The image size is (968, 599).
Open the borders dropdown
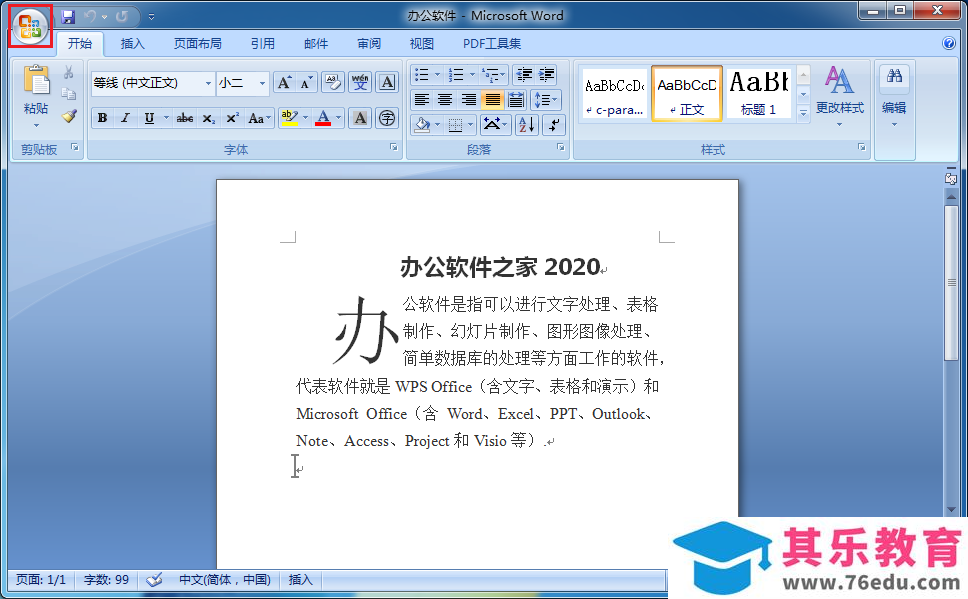tap(470, 125)
